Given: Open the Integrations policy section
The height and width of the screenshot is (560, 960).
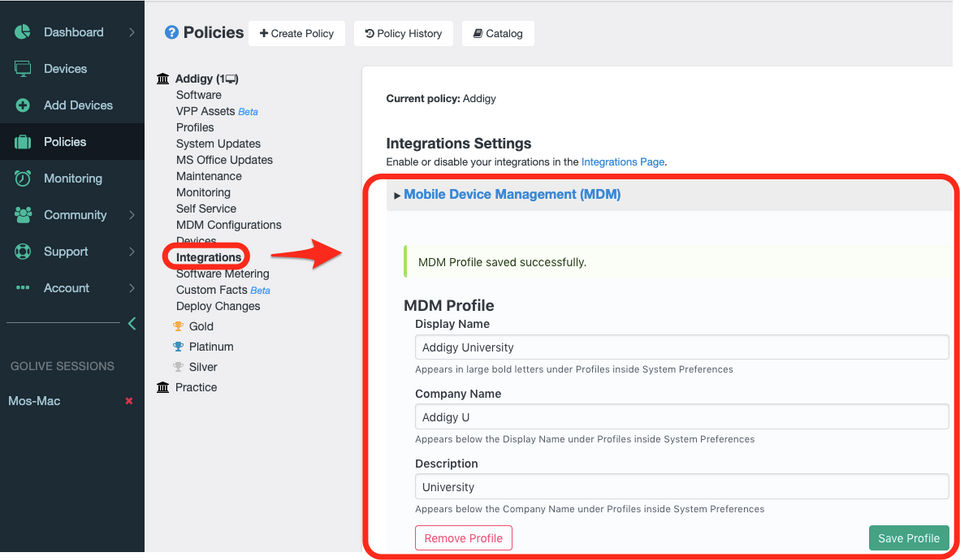Looking at the screenshot, I should 208,257.
